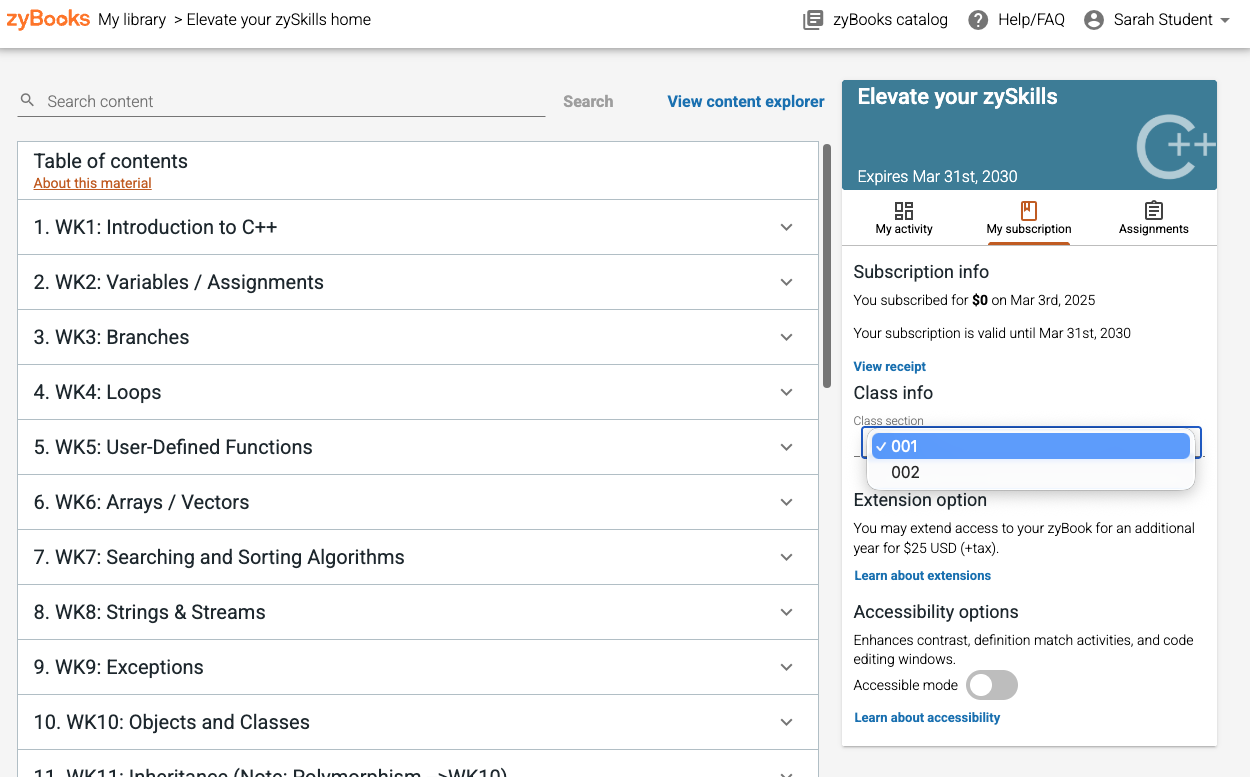The height and width of the screenshot is (777, 1250).
Task: Expand WK4: Loops chevron
Action: coord(787,392)
